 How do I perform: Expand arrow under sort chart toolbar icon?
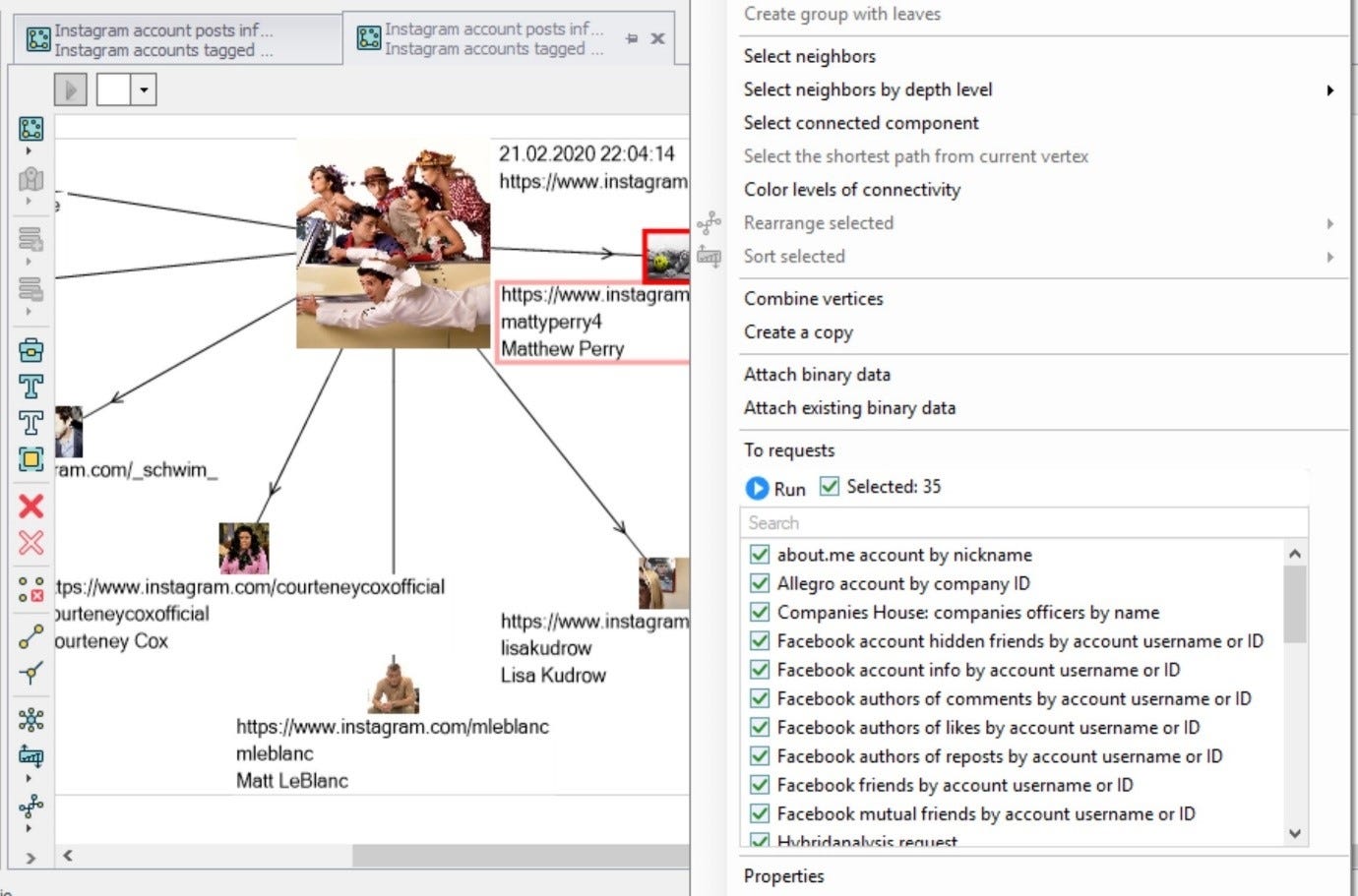(29, 778)
